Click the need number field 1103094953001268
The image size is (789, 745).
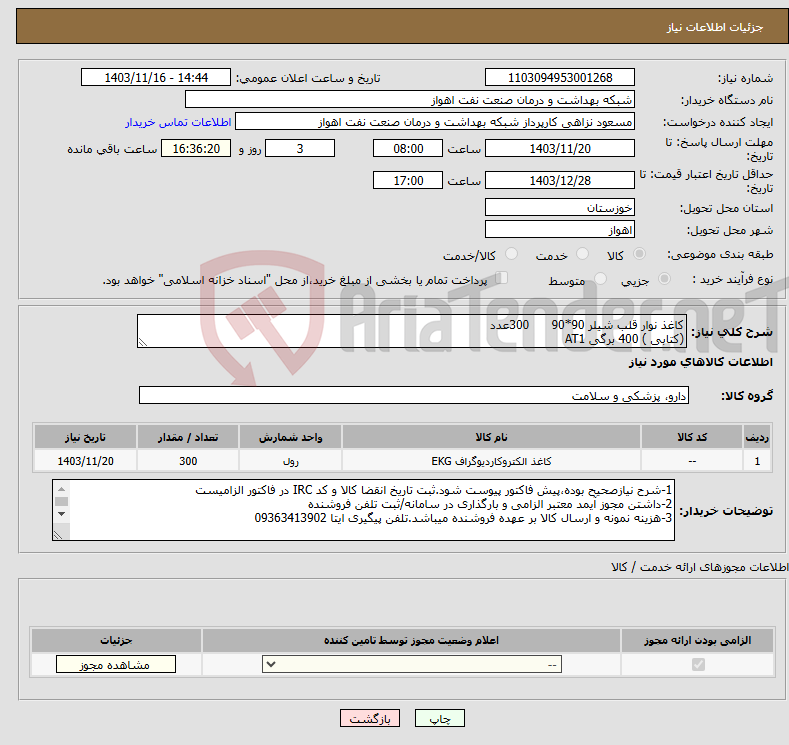(560, 77)
